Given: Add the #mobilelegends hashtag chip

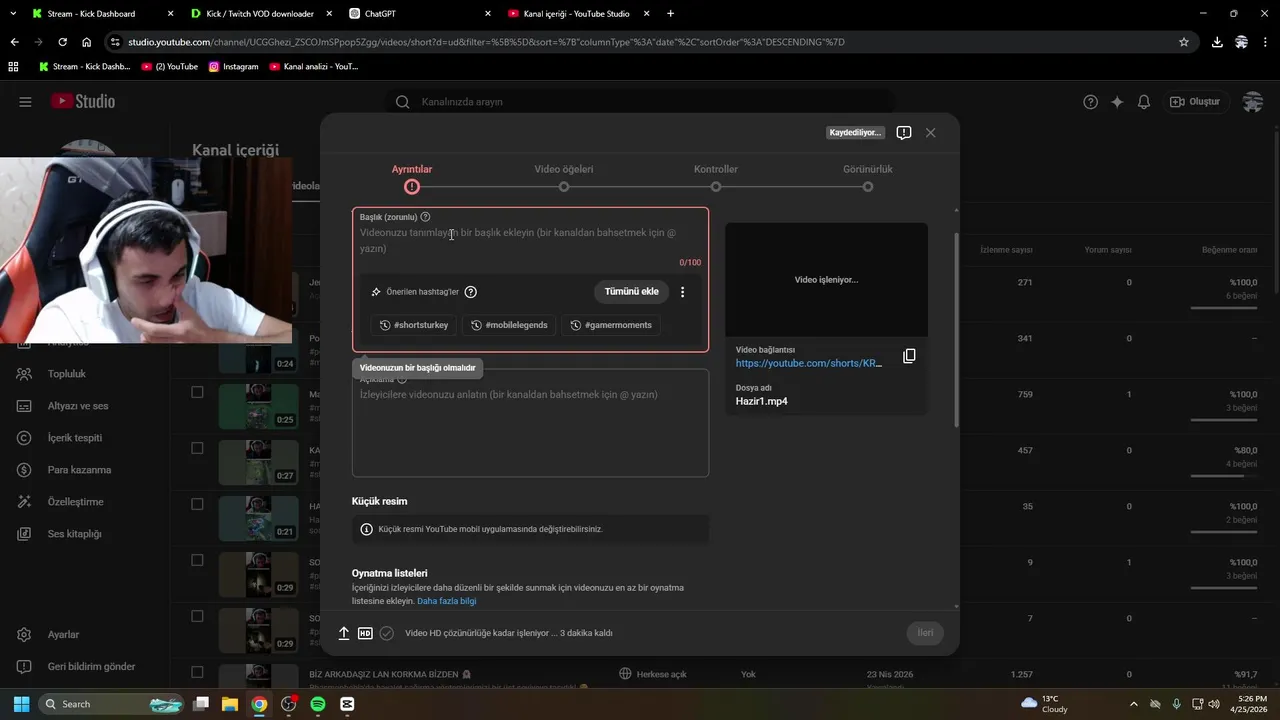Looking at the screenshot, I should pyautogui.click(x=509, y=325).
